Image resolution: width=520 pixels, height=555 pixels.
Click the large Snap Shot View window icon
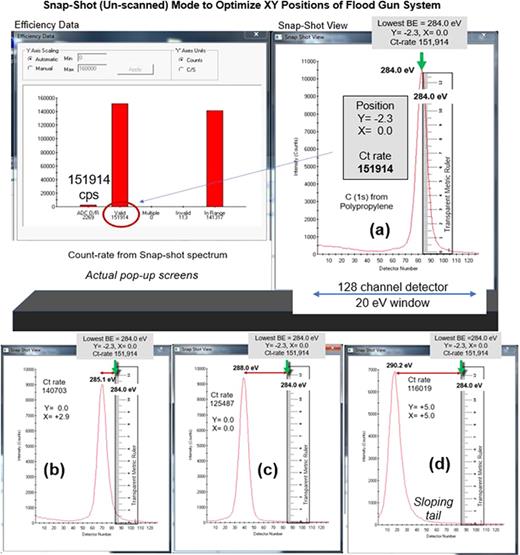[x=279, y=37]
